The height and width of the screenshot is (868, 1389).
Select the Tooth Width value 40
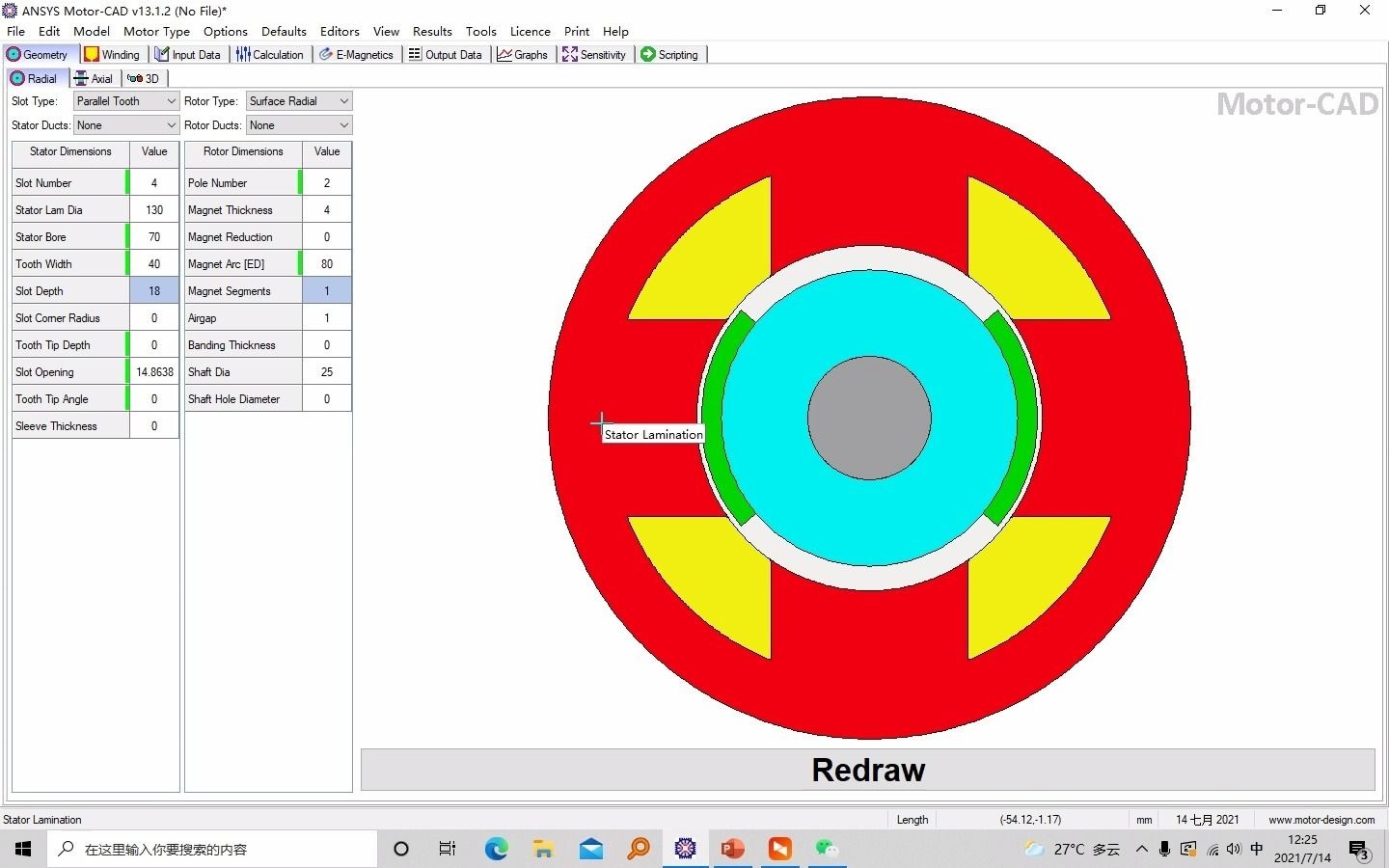tap(154, 264)
